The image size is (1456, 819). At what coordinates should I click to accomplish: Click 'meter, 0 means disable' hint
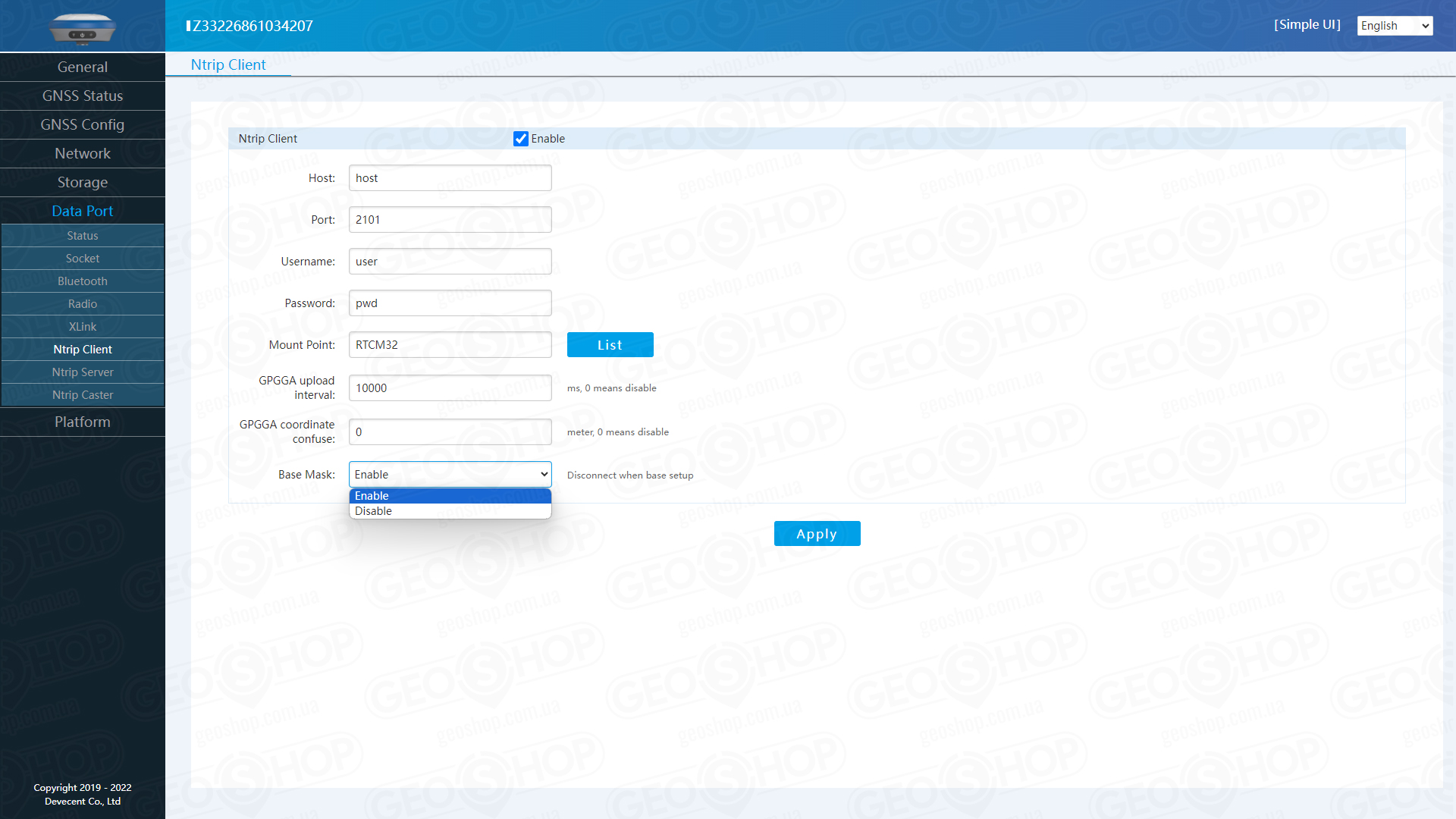(x=618, y=432)
